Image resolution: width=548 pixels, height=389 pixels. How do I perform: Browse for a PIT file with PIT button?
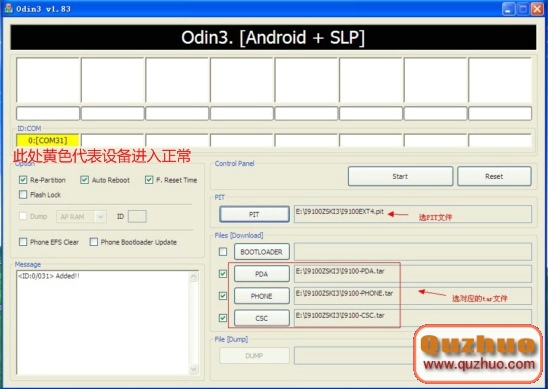pyautogui.click(x=254, y=214)
